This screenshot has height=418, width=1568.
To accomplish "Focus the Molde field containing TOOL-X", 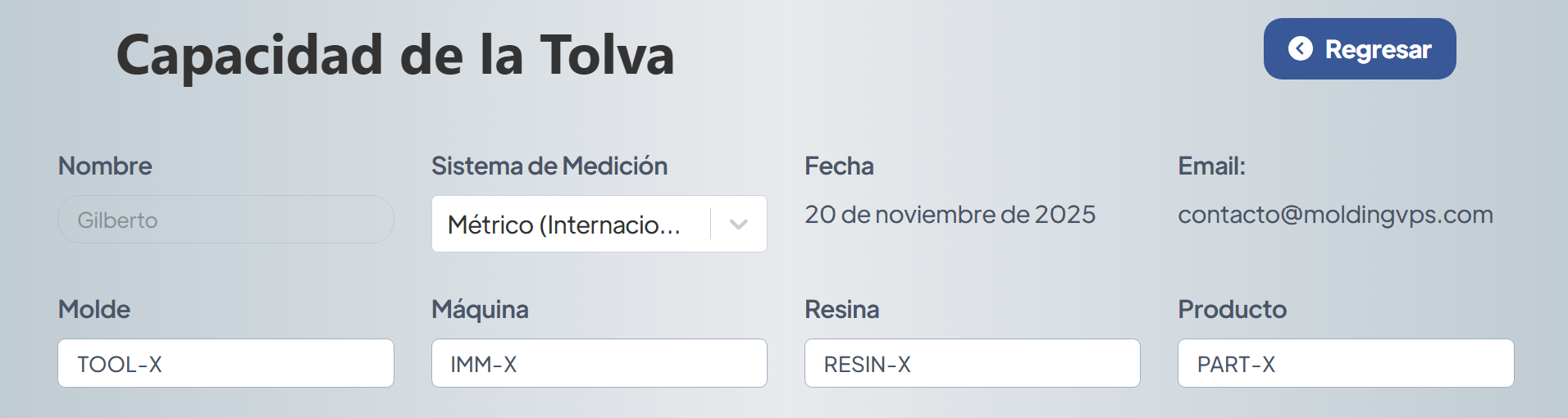I will coord(226,363).
